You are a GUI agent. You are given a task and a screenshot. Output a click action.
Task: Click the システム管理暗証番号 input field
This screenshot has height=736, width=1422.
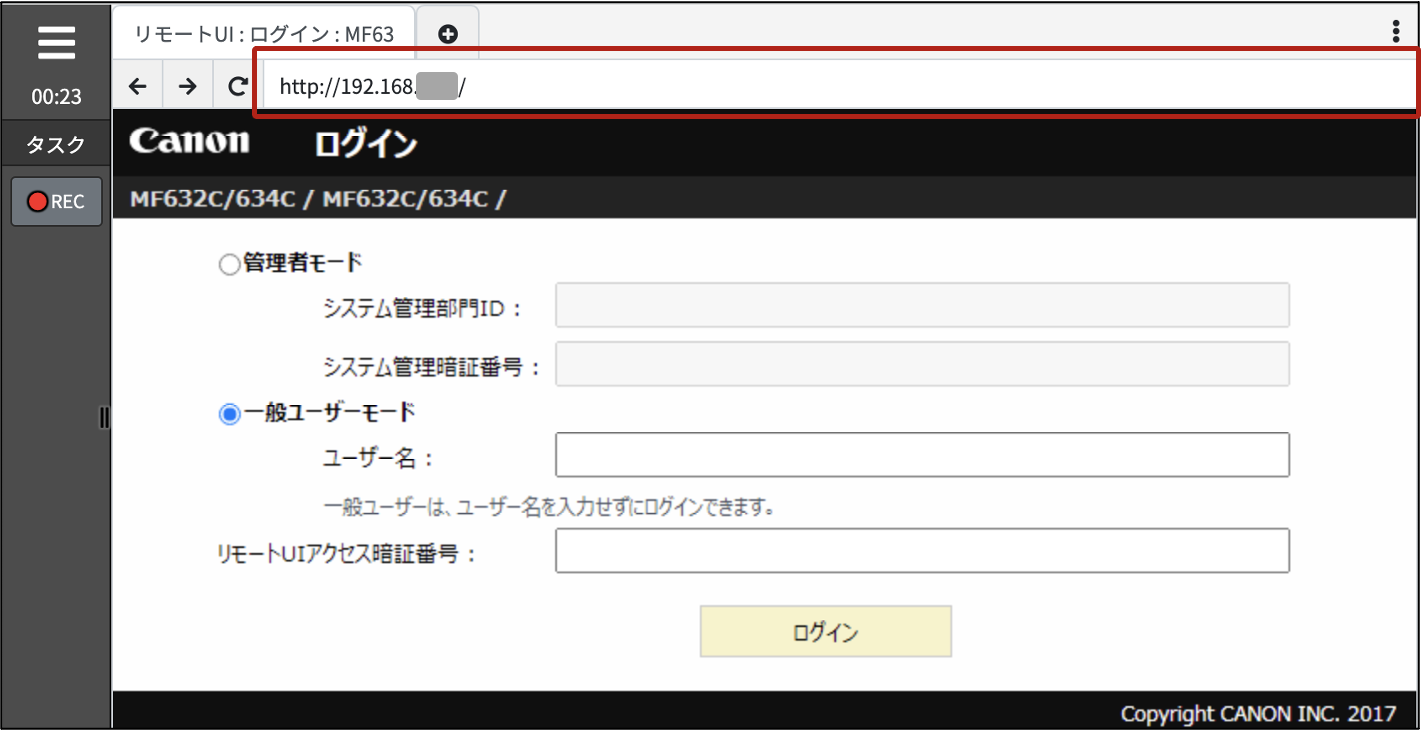[x=922, y=364]
